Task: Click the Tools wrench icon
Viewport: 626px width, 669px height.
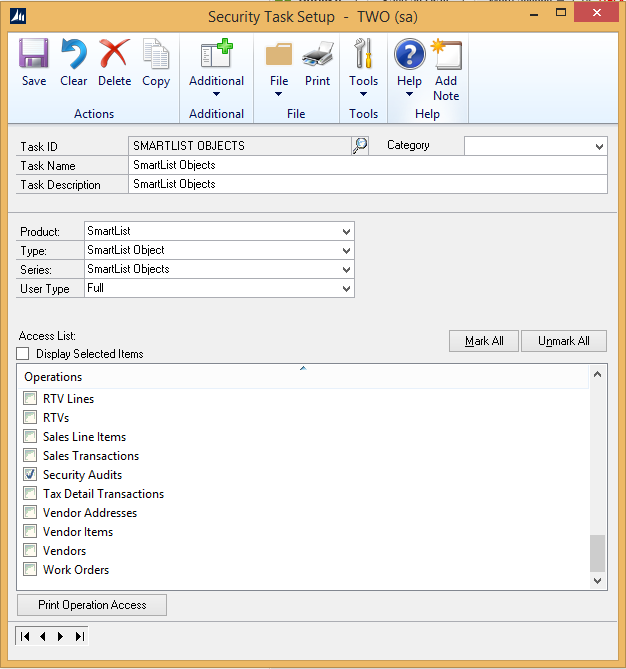Action: [x=364, y=53]
